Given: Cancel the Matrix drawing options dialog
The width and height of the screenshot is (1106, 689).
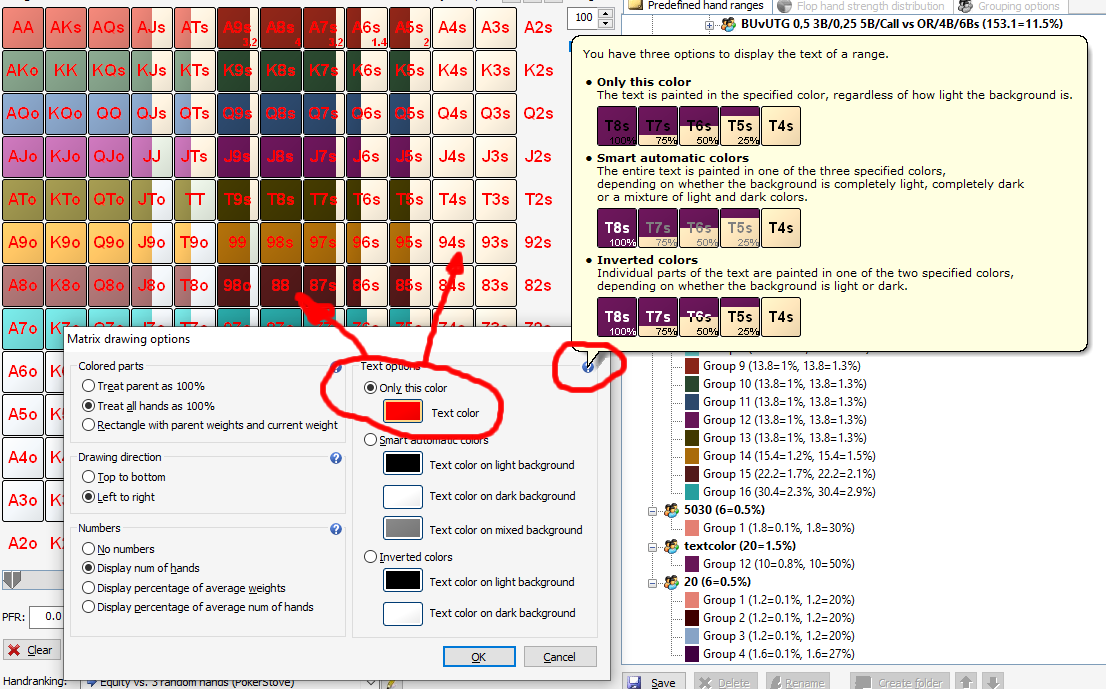Looking at the screenshot, I should (x=559, y=657).
